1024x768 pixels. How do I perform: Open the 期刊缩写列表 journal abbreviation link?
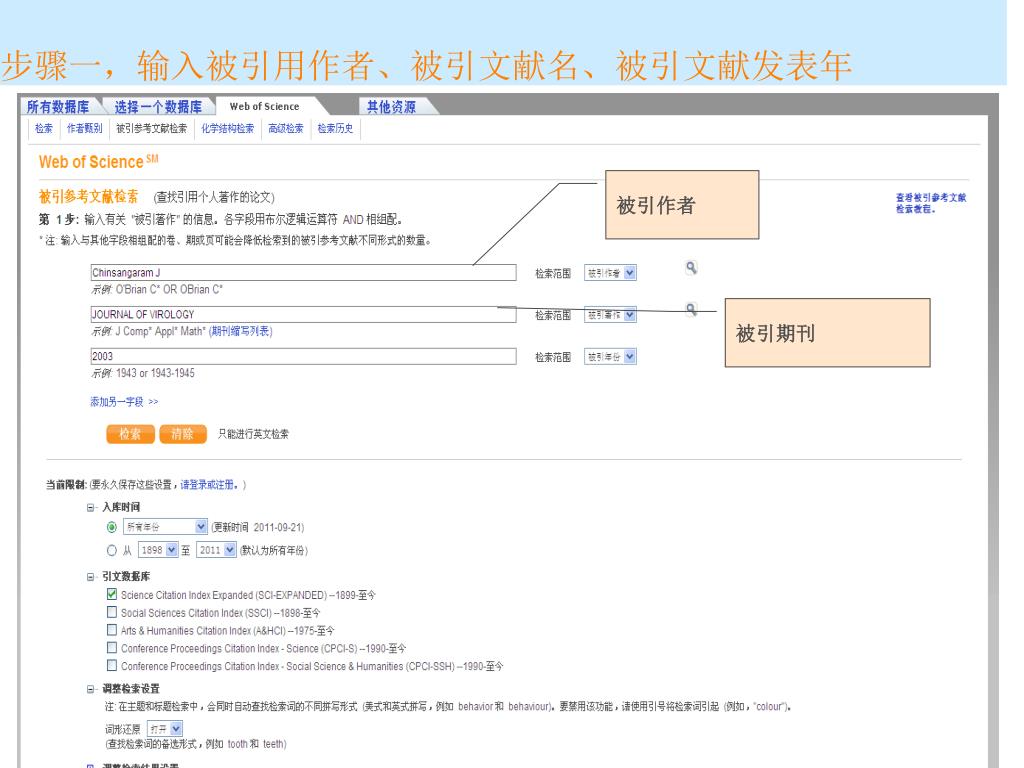(x=240, y=331)
